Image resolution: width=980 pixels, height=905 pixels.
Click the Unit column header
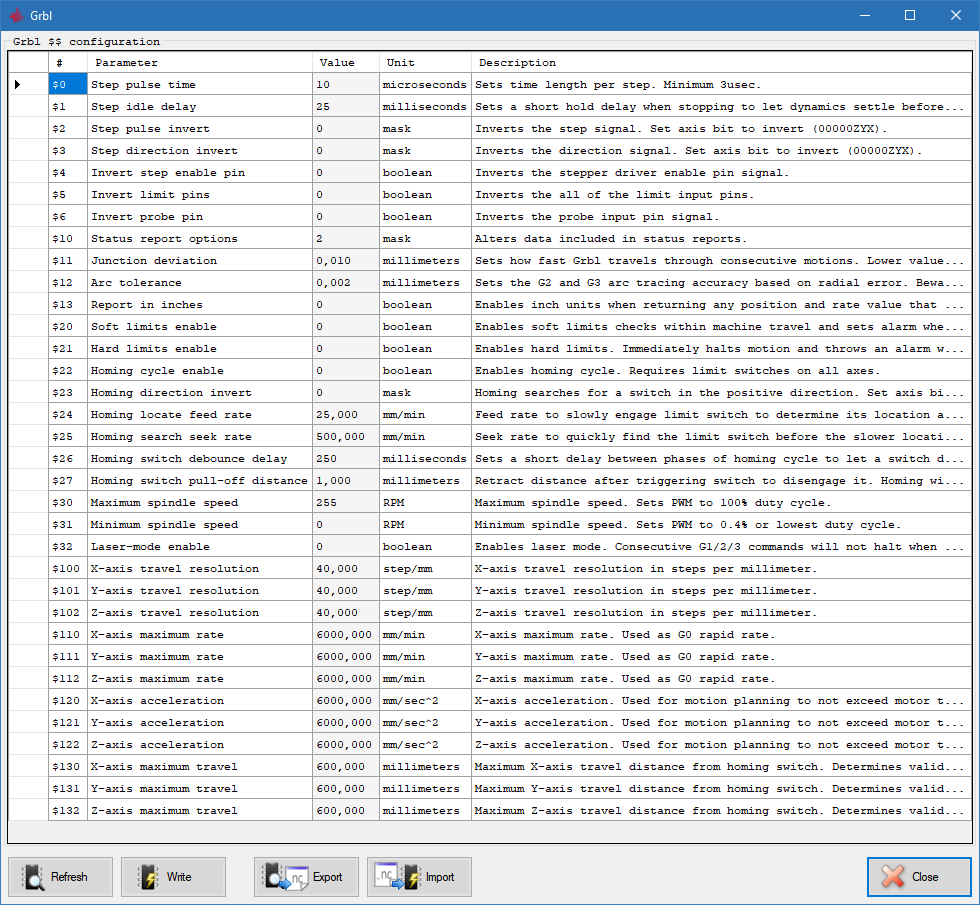425,62
